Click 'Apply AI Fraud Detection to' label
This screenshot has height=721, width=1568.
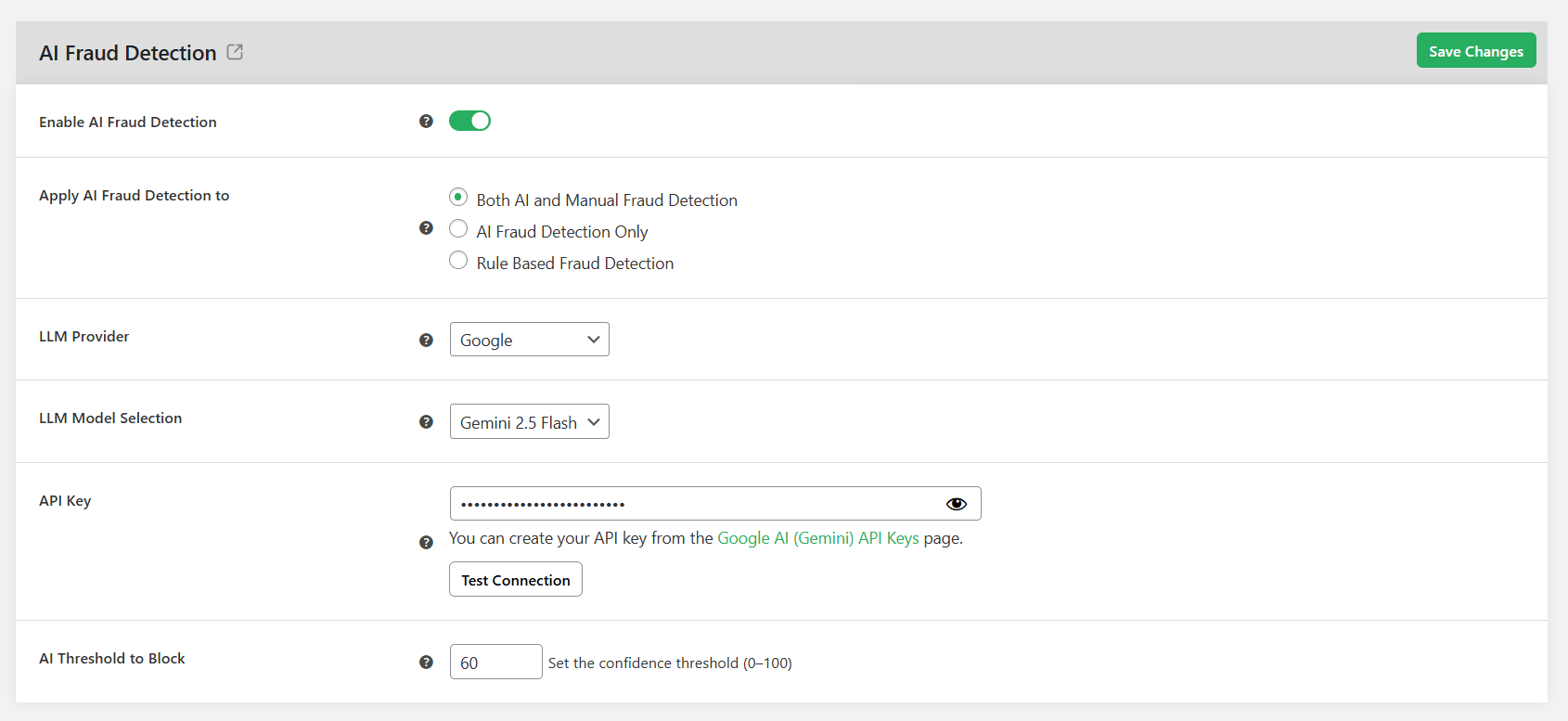pyautogui.click(x=135, y=196)
